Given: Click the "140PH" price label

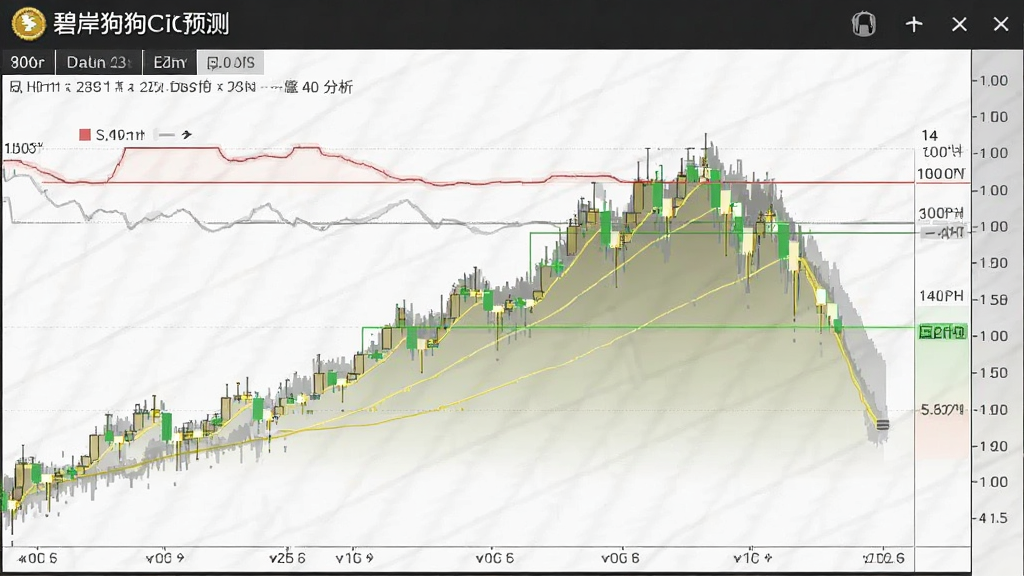Looking at the screenshot, I should click(941, 296).
